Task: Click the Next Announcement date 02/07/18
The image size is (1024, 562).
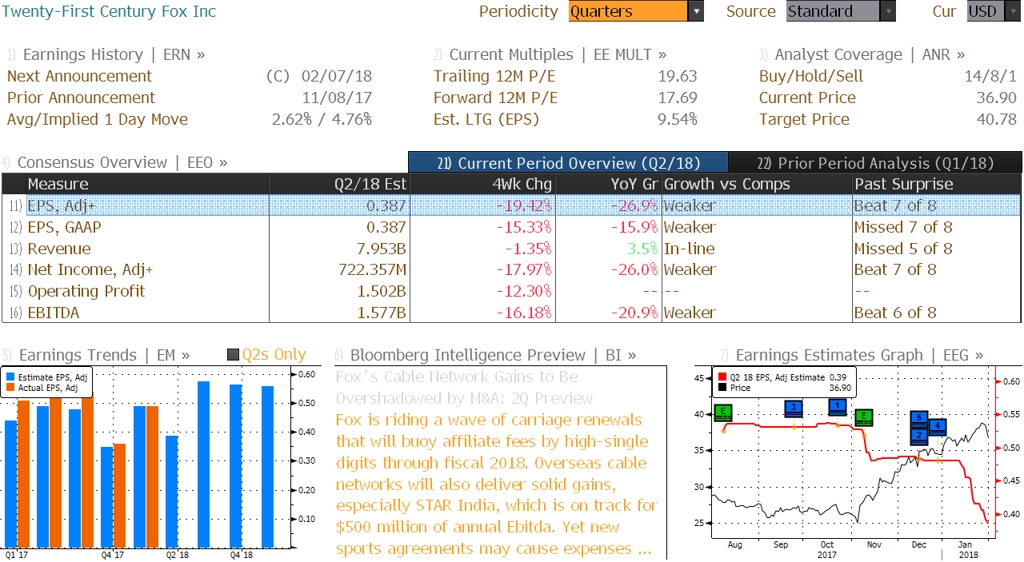Action: [337, 76]
